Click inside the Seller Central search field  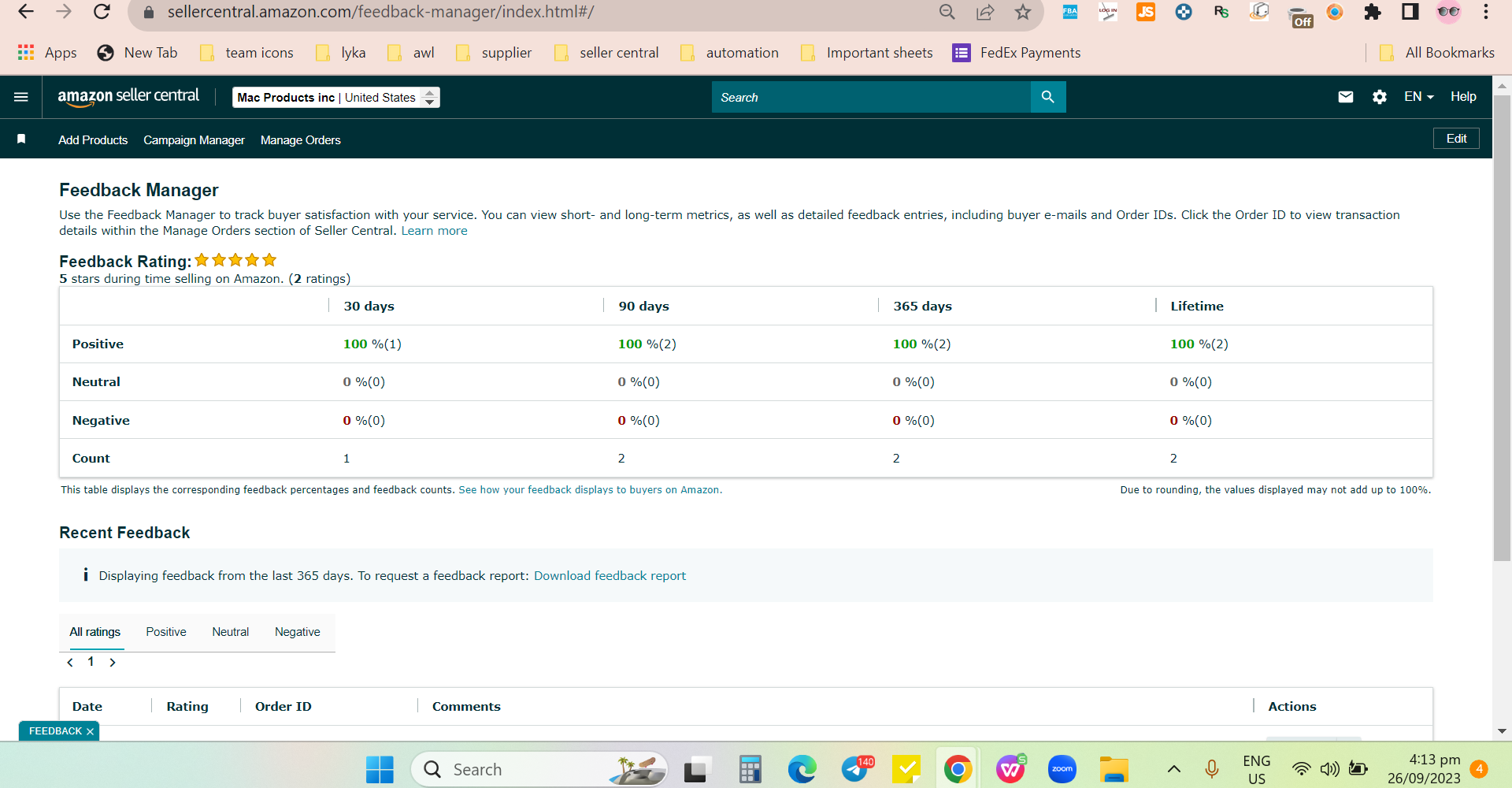click(x=871, y=97)
